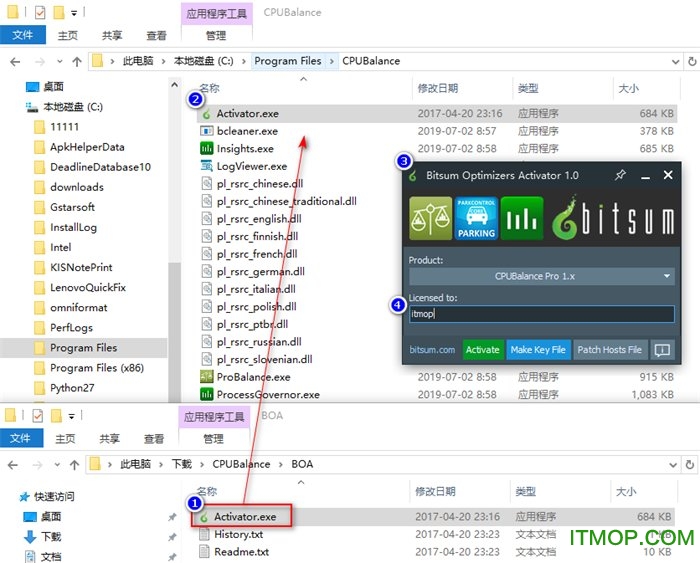
Task: Click the Patch Hosts File button
Action: [609, 350]
